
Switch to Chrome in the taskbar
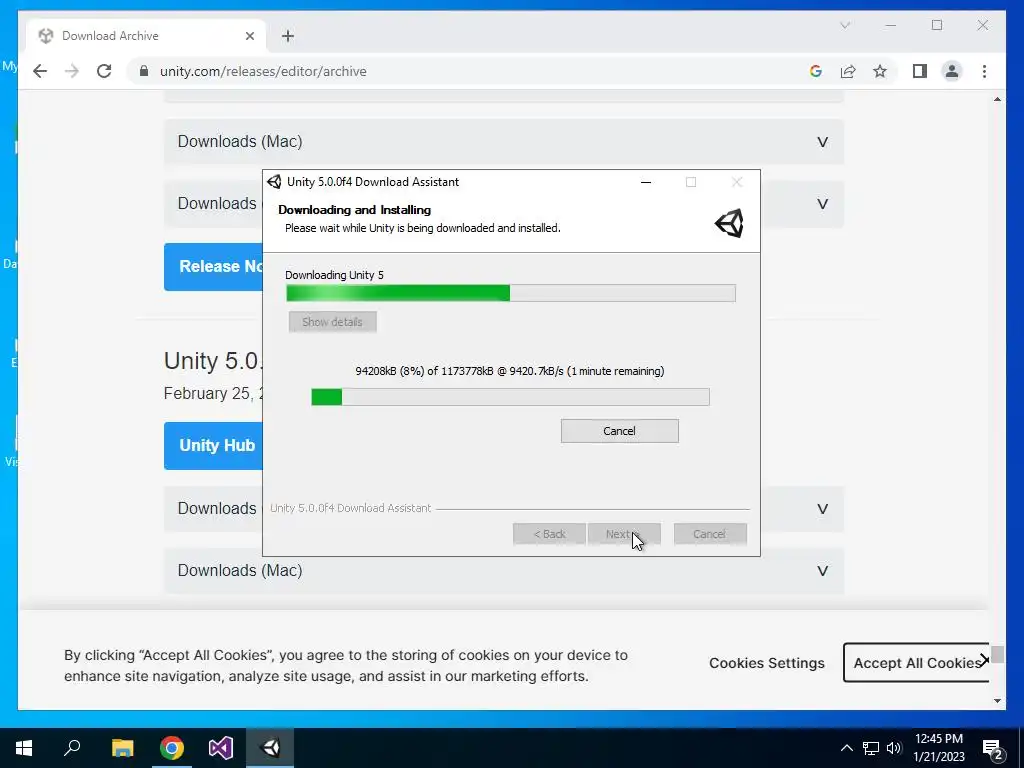pos(172,748)
